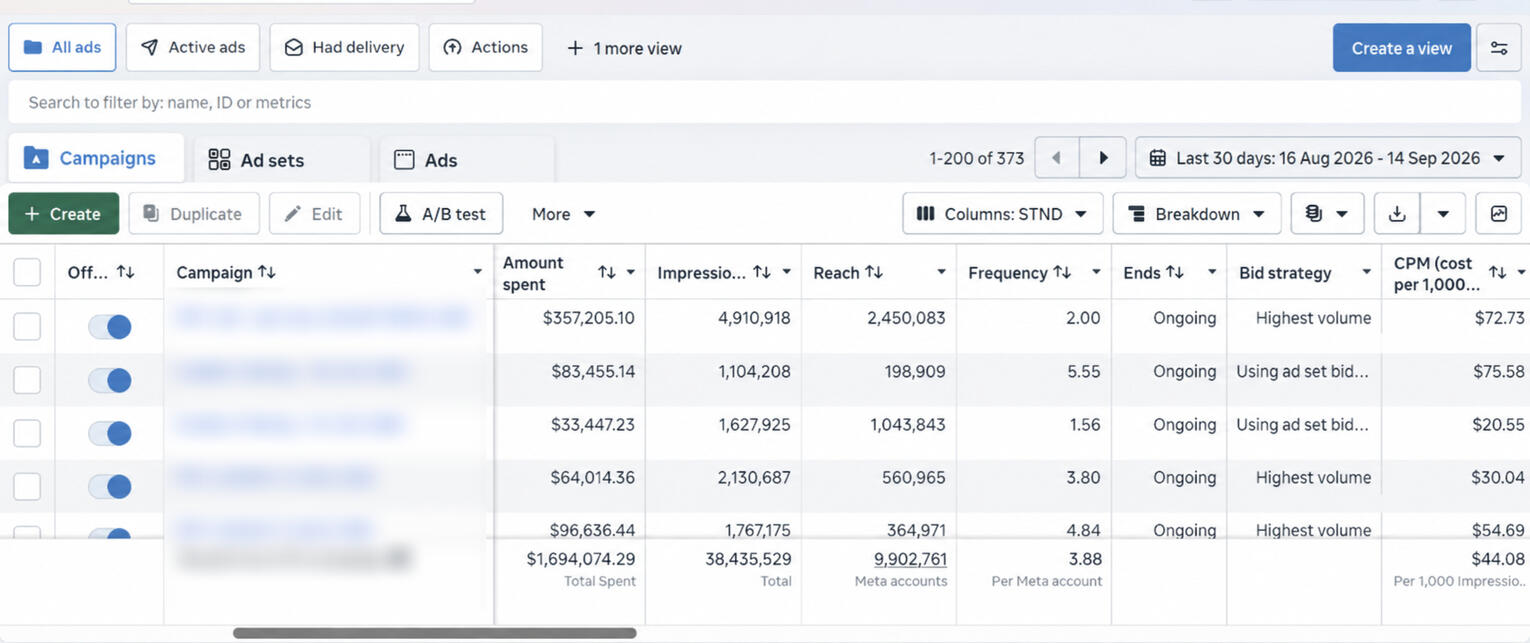
Task: Toggle select-all campaigns checkbox in header
Action: pyautogui.click(x=27, y=272)
